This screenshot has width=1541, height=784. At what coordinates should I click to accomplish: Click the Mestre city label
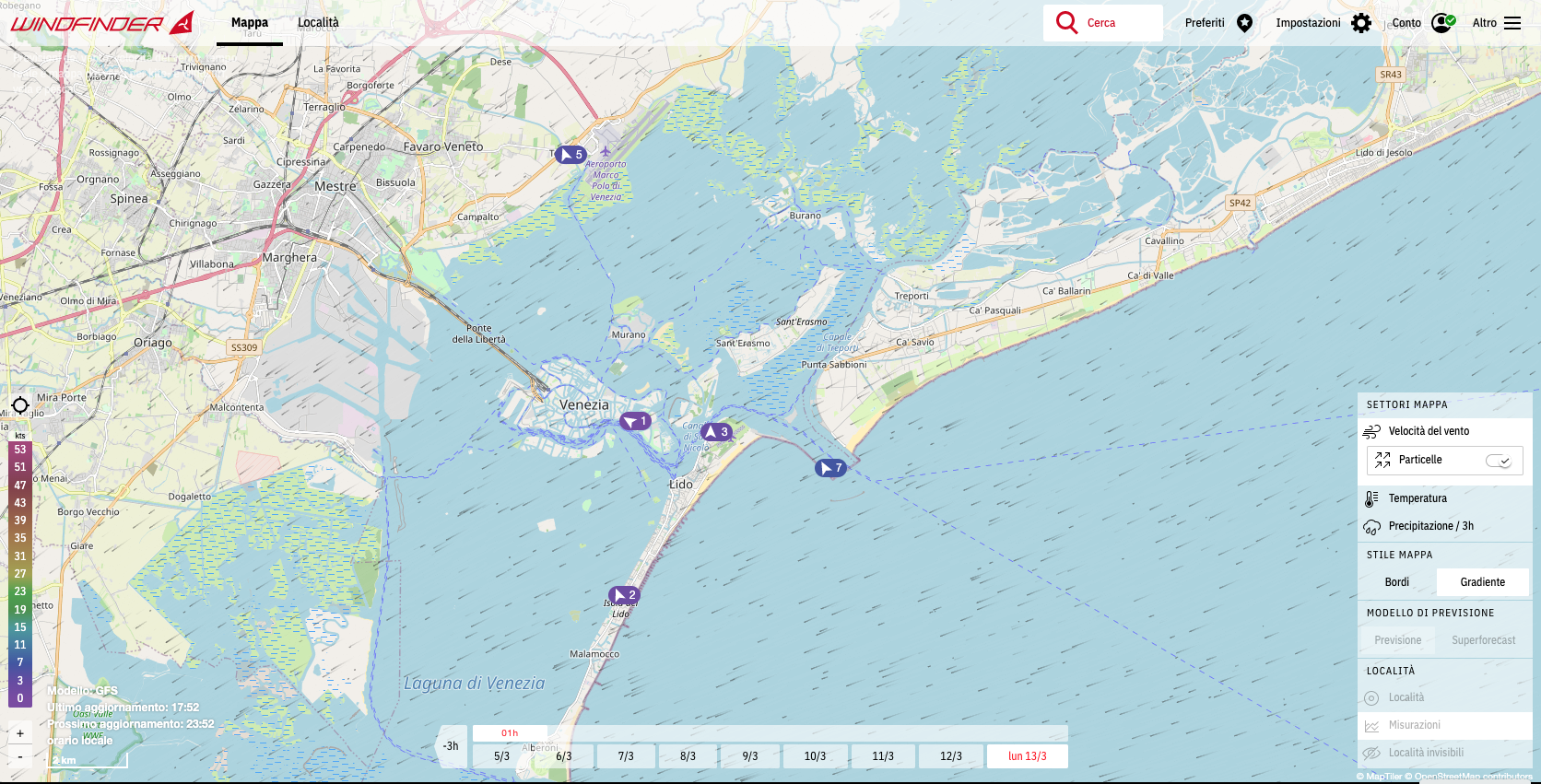335,186
